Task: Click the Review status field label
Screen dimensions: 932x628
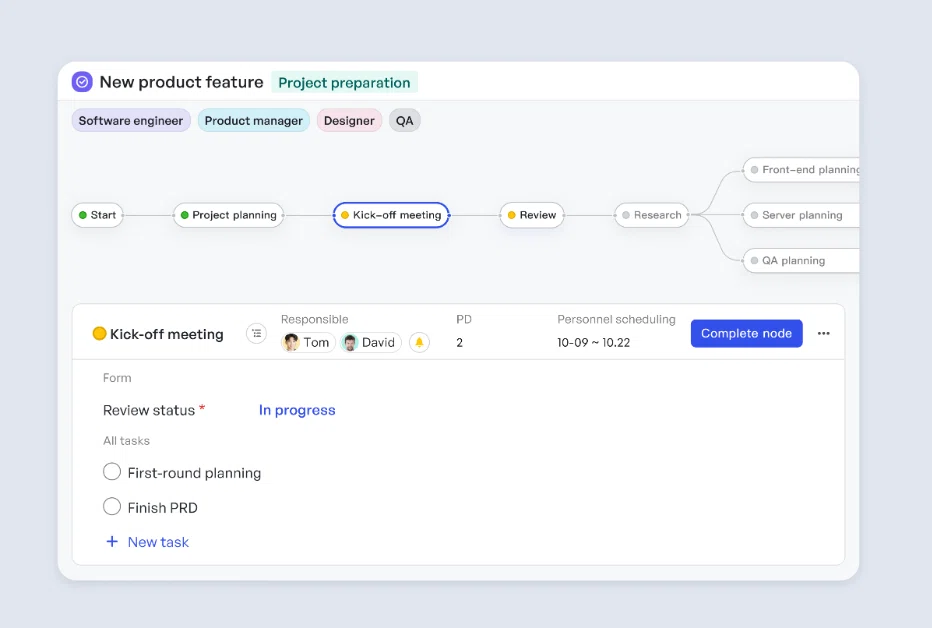Action: tap(149, 410)
